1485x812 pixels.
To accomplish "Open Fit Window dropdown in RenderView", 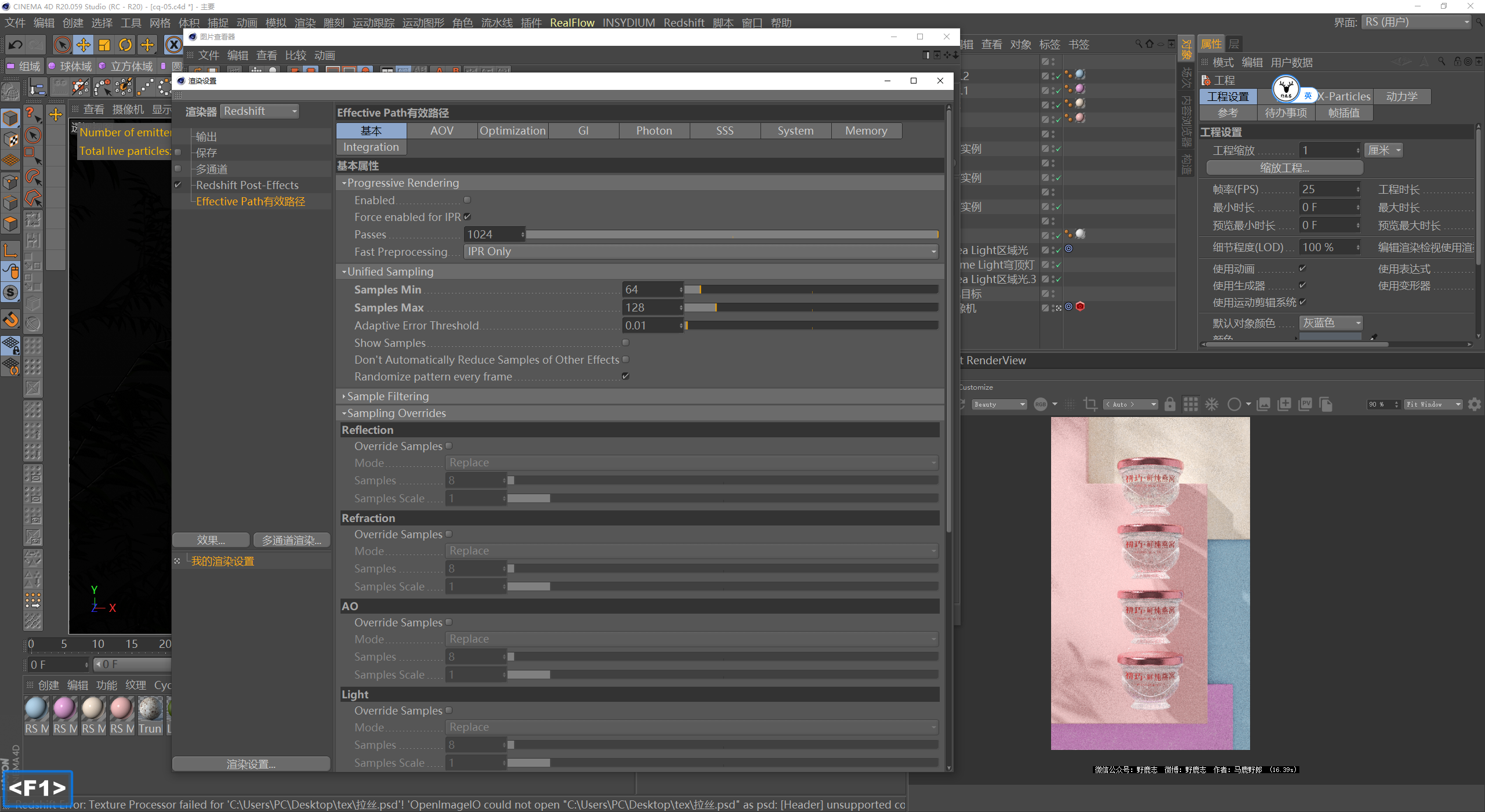I will pyautogui.click(x=1433, y=404).
